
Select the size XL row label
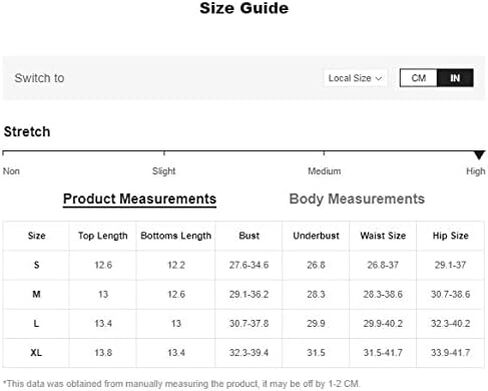(36, 353)
